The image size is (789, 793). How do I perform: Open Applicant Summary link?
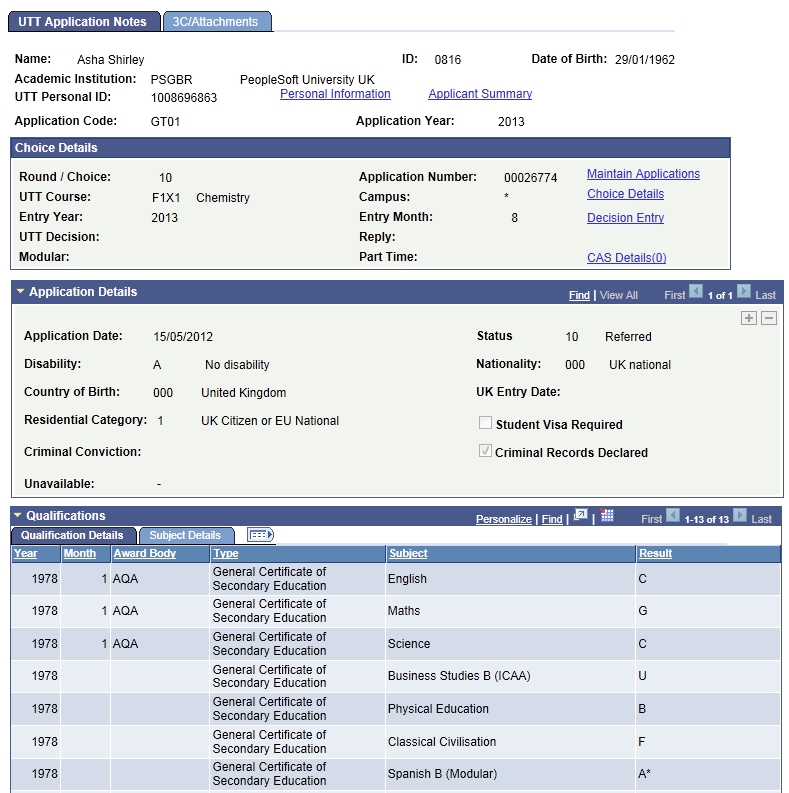point(480,94)
